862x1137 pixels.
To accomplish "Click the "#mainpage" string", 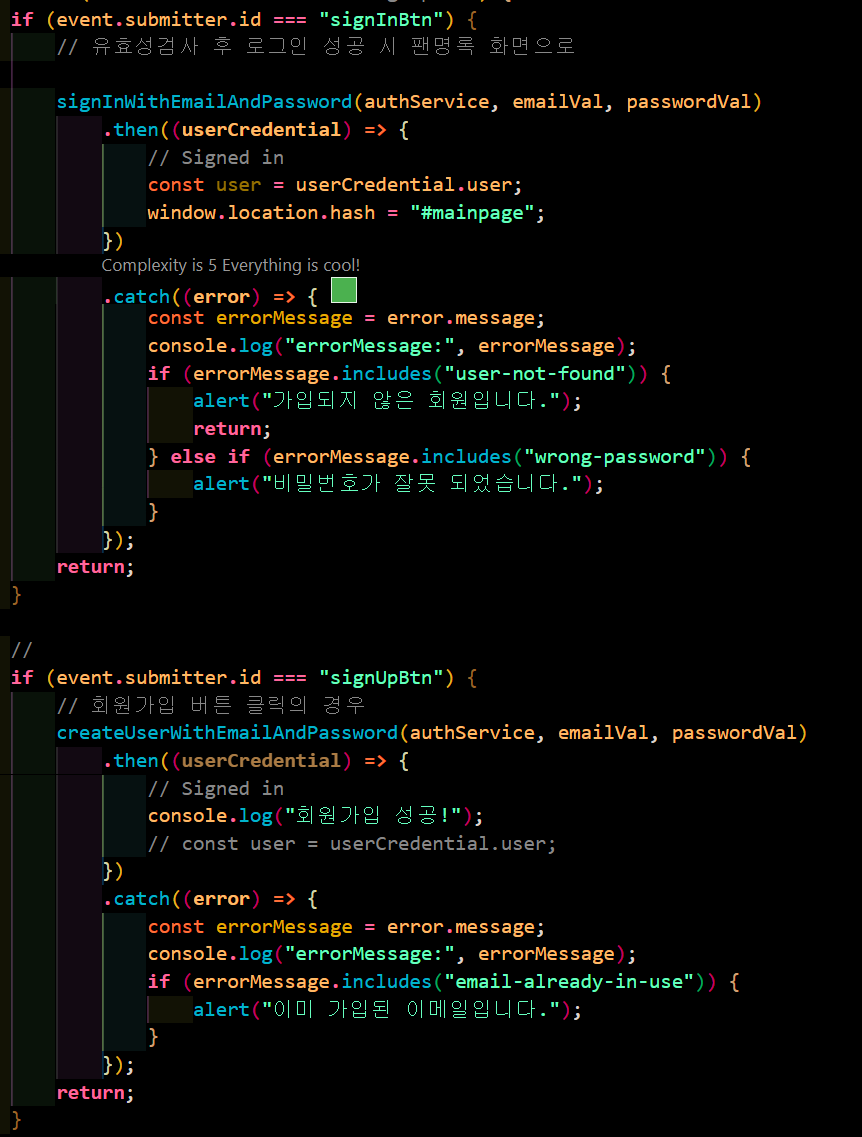I will (472, 213).
